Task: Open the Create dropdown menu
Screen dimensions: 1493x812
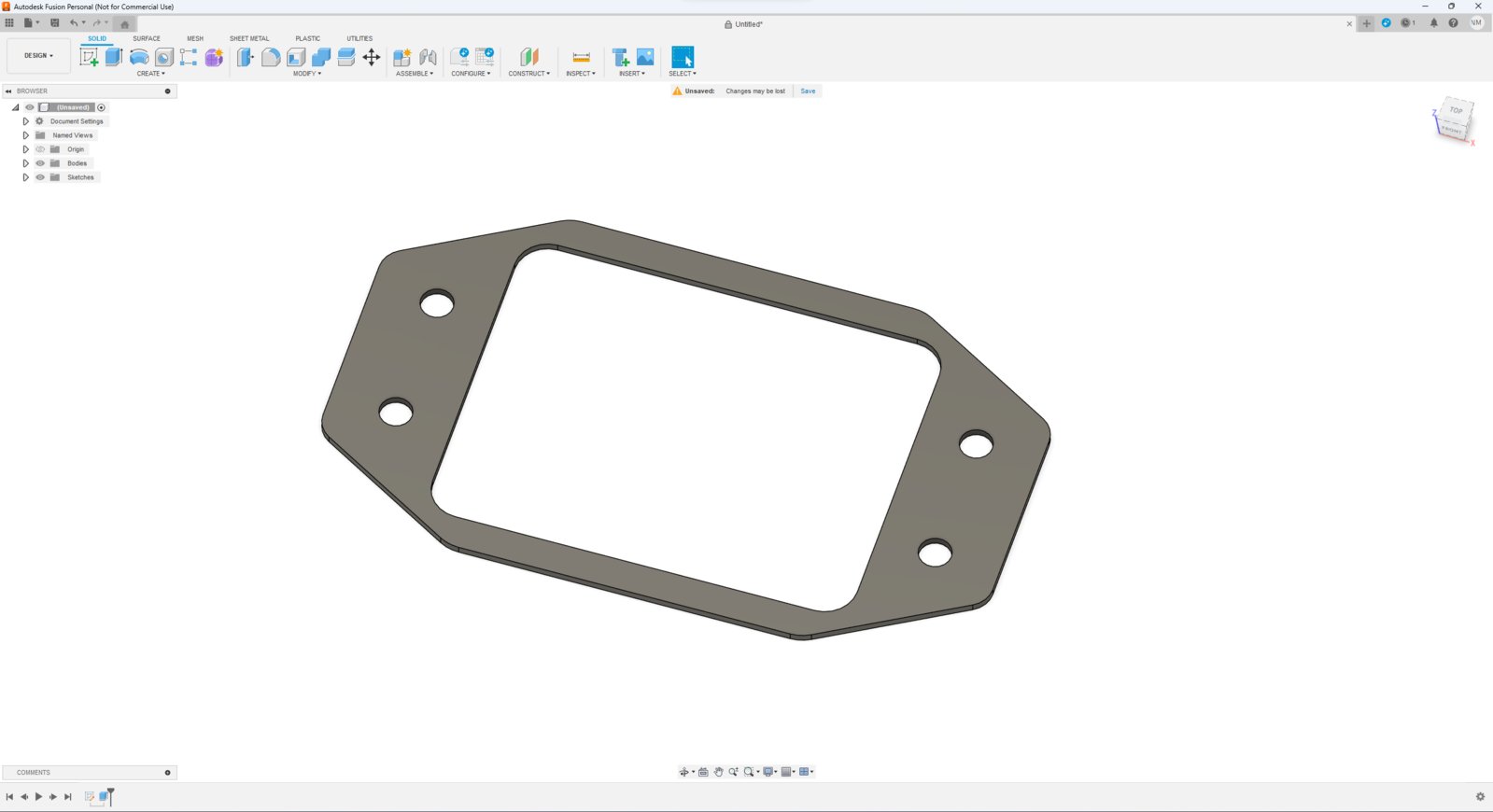Action: [x=151, y=73]
